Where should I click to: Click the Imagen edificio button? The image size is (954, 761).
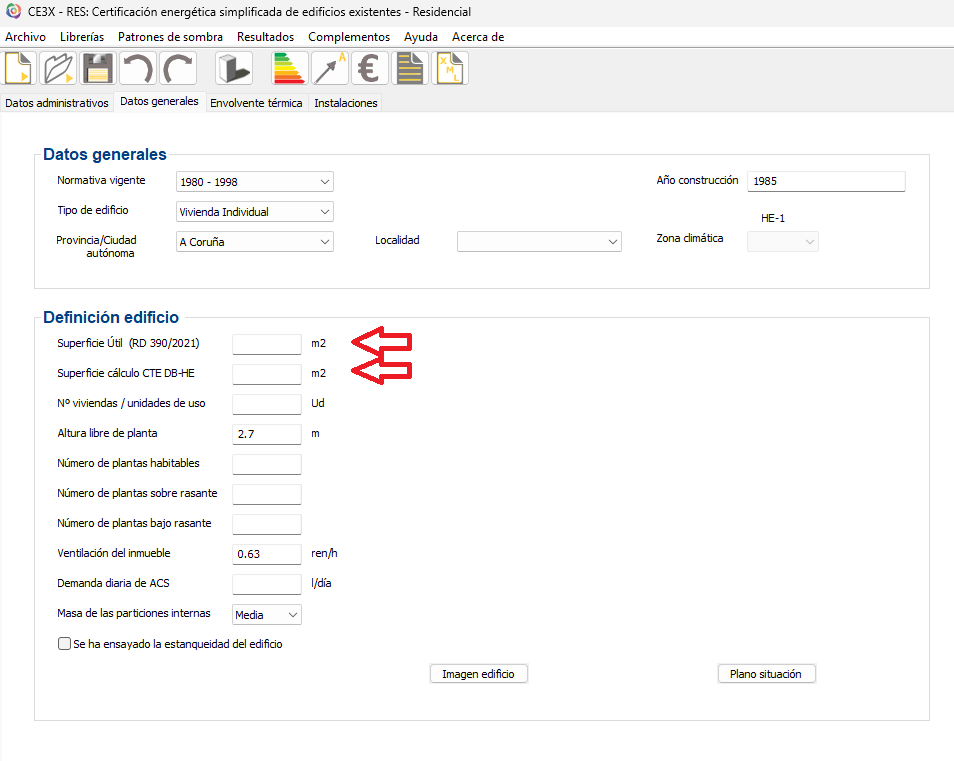pos(478,674)
